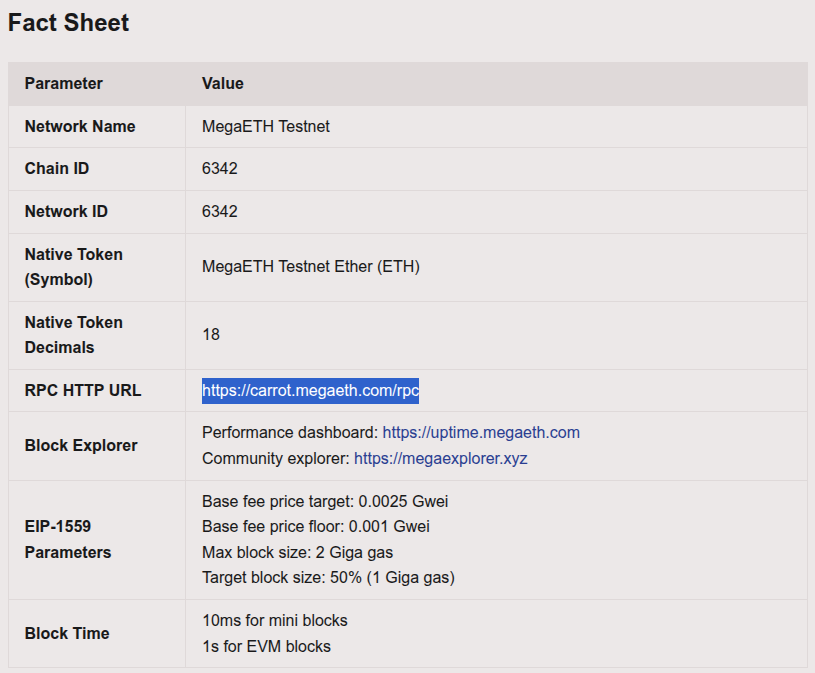815x673 pixels.
Task: Click 'Base fee price target: 0.0025 Gwei'
Action: [325, 501]
